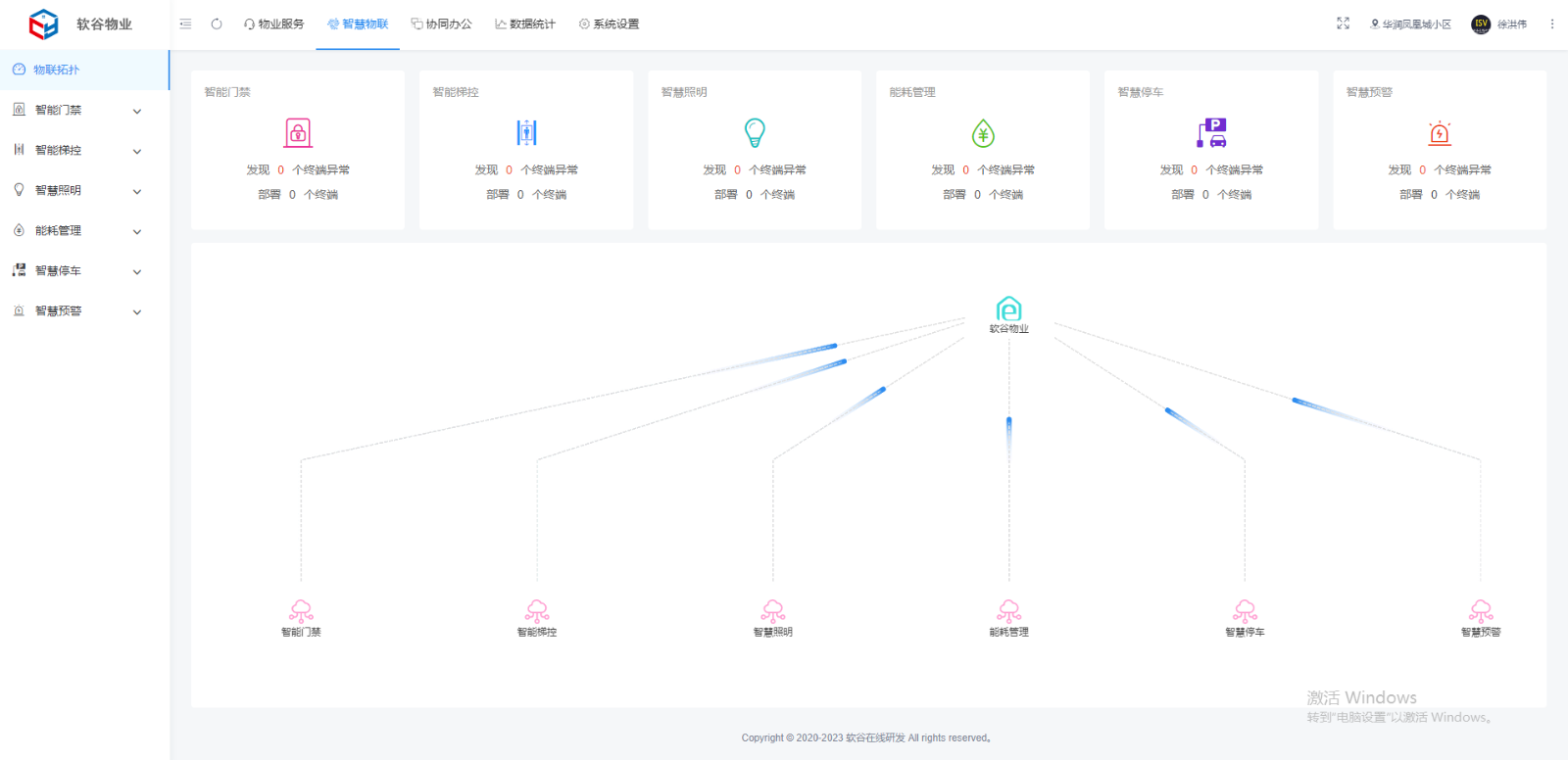Open the 数据统计 top tab
This screenshot has height=760, width=1568.
pyautogui.click(x=524, y=24)
